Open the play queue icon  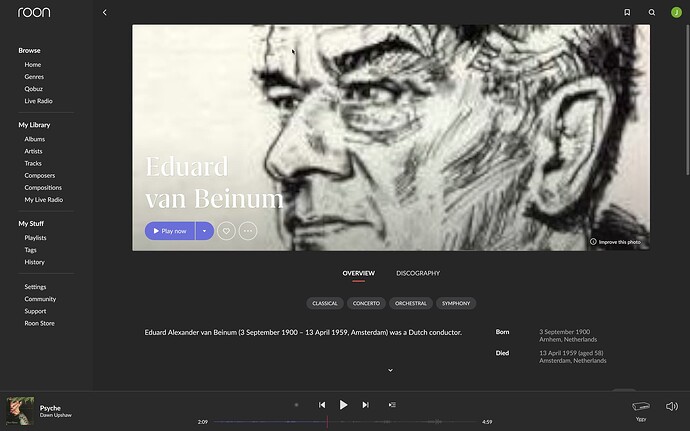(392, 405)
